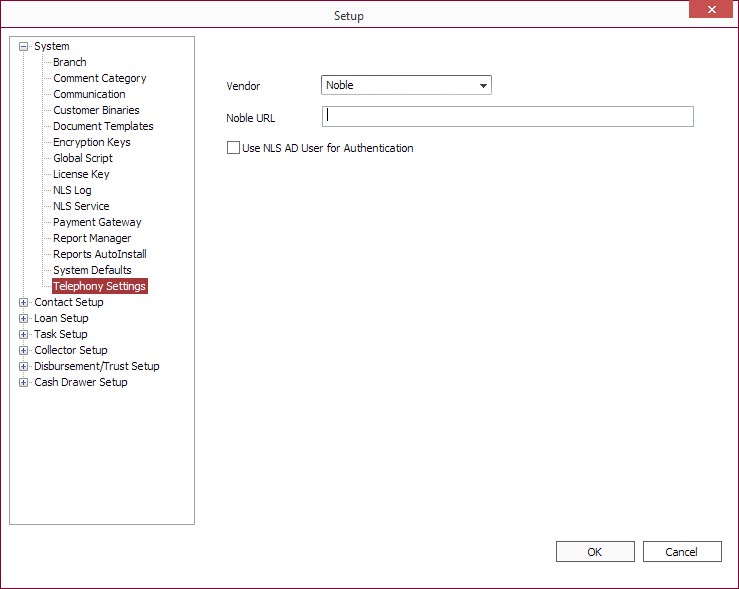Select Encryption Keys tree item
This screenshot has height=589, width=739.
coord(91,142)
